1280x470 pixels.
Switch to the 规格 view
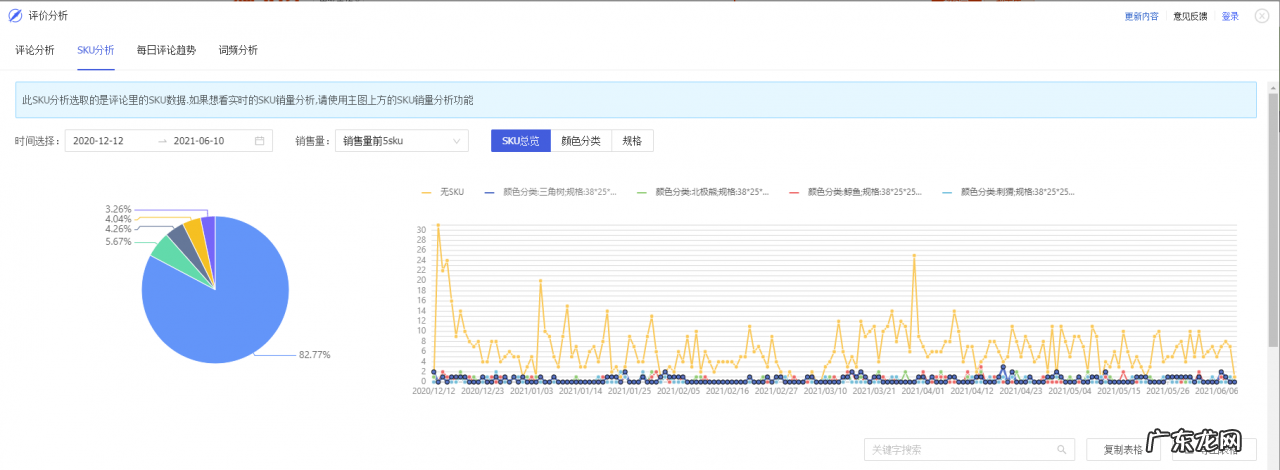pos(632,141)
